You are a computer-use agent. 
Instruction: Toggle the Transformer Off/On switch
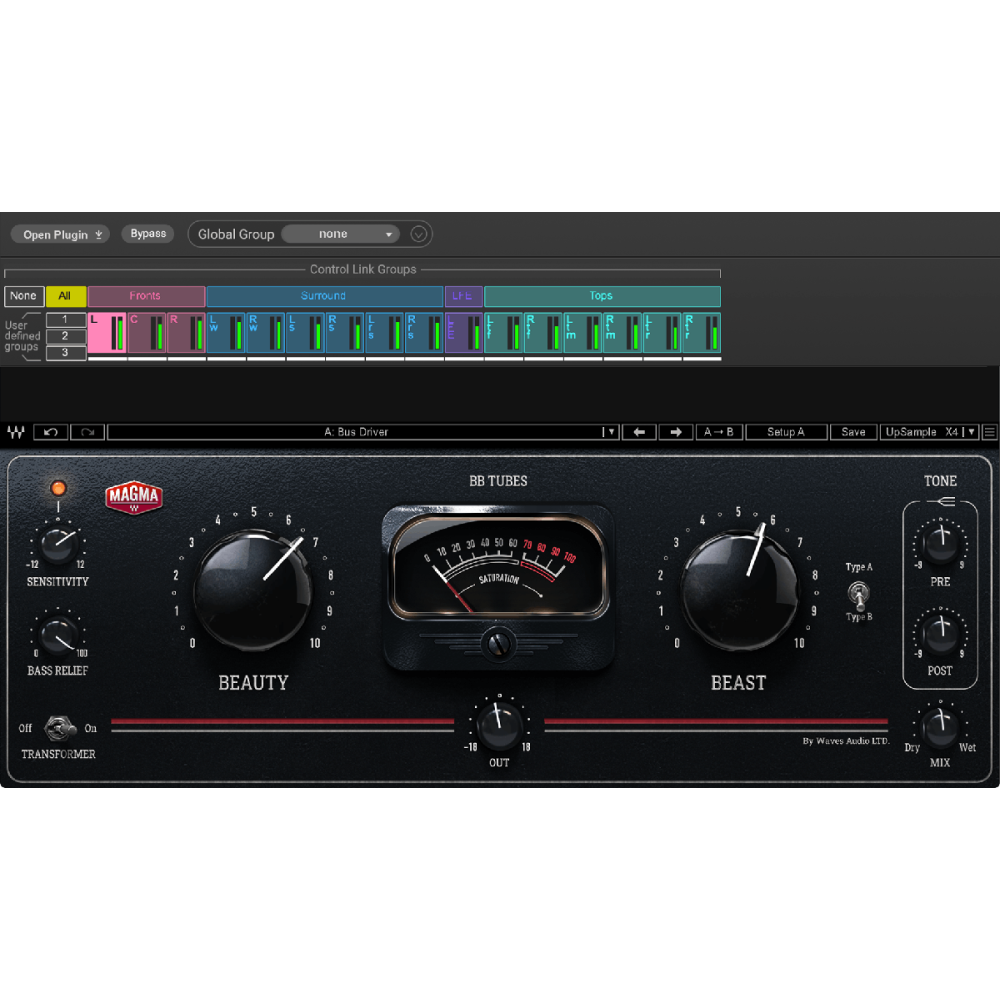pyautogui.click(x=59, y=728)
